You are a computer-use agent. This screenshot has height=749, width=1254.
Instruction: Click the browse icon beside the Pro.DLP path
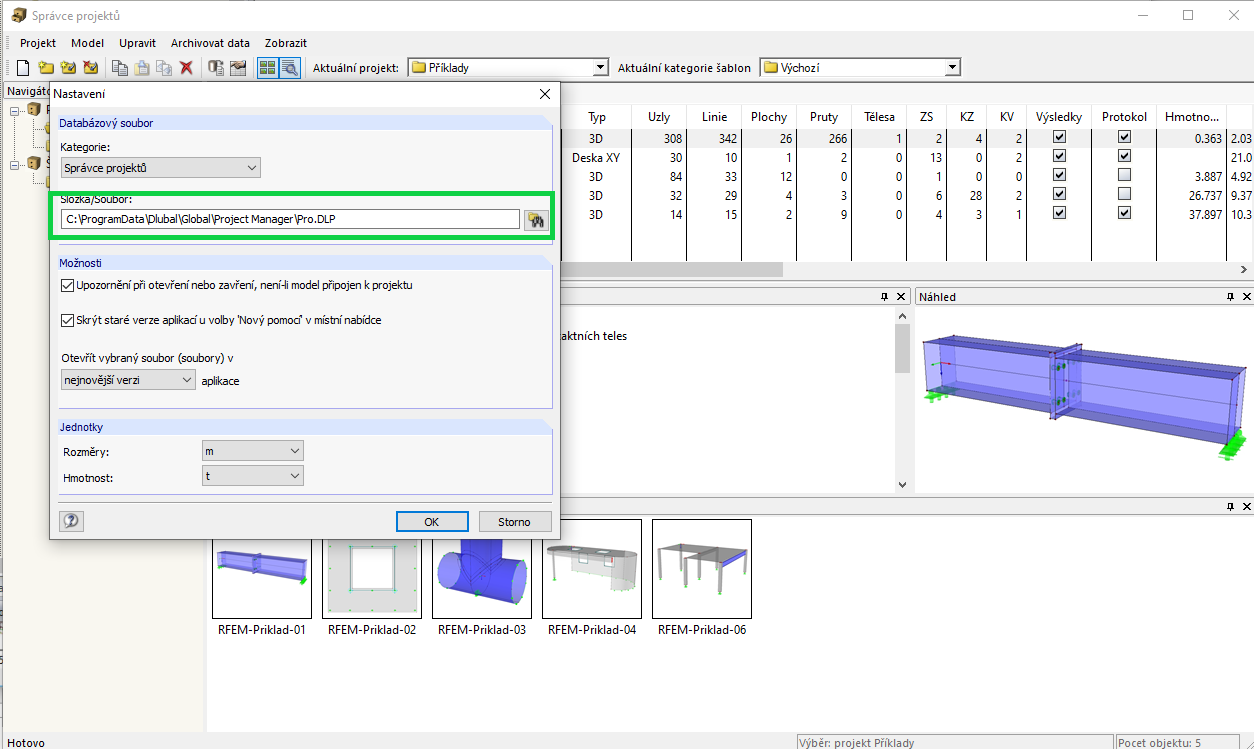[x=535, y=220]
